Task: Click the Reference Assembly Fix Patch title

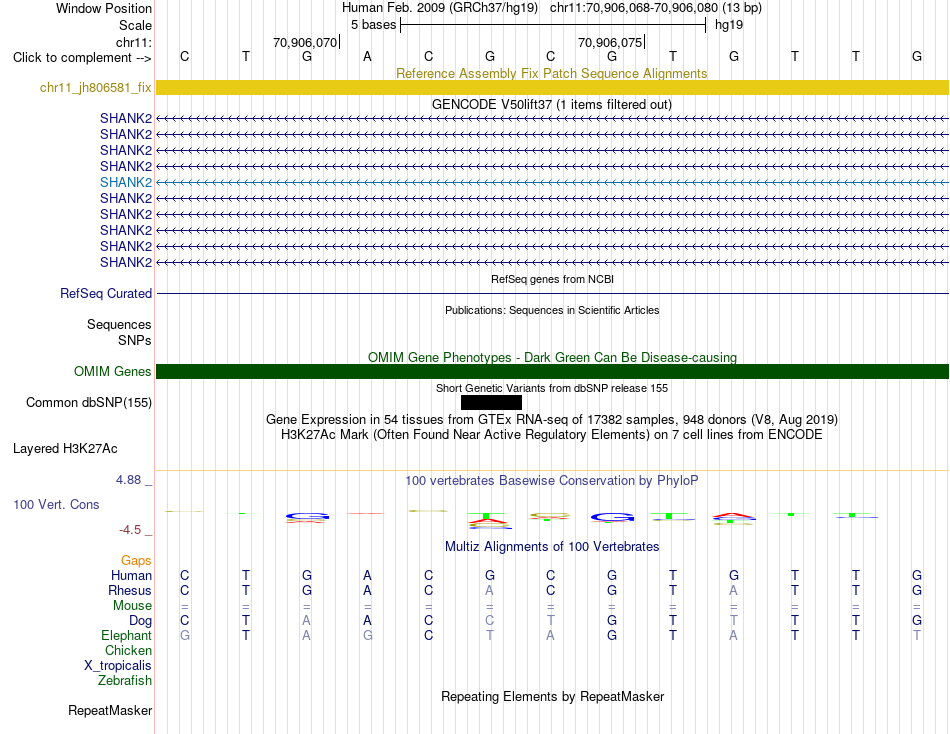Action: click(552, 73)
